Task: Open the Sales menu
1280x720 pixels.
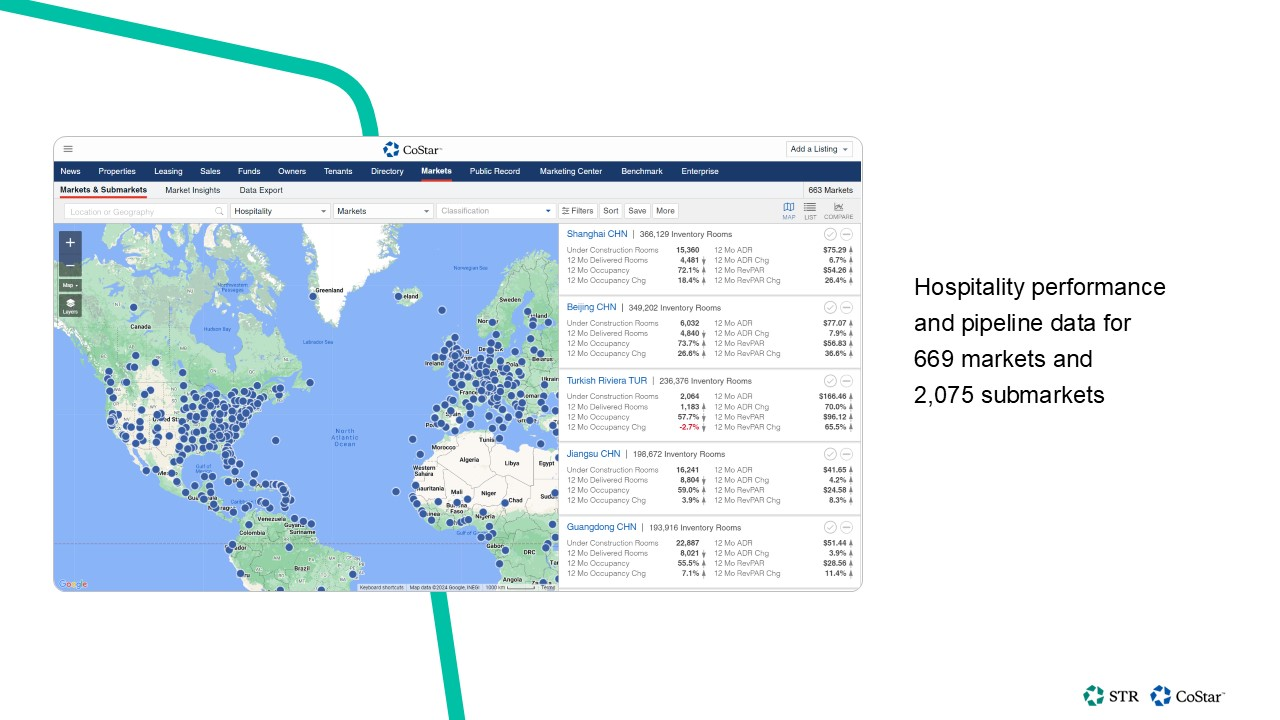Action: tap(210, 171)
